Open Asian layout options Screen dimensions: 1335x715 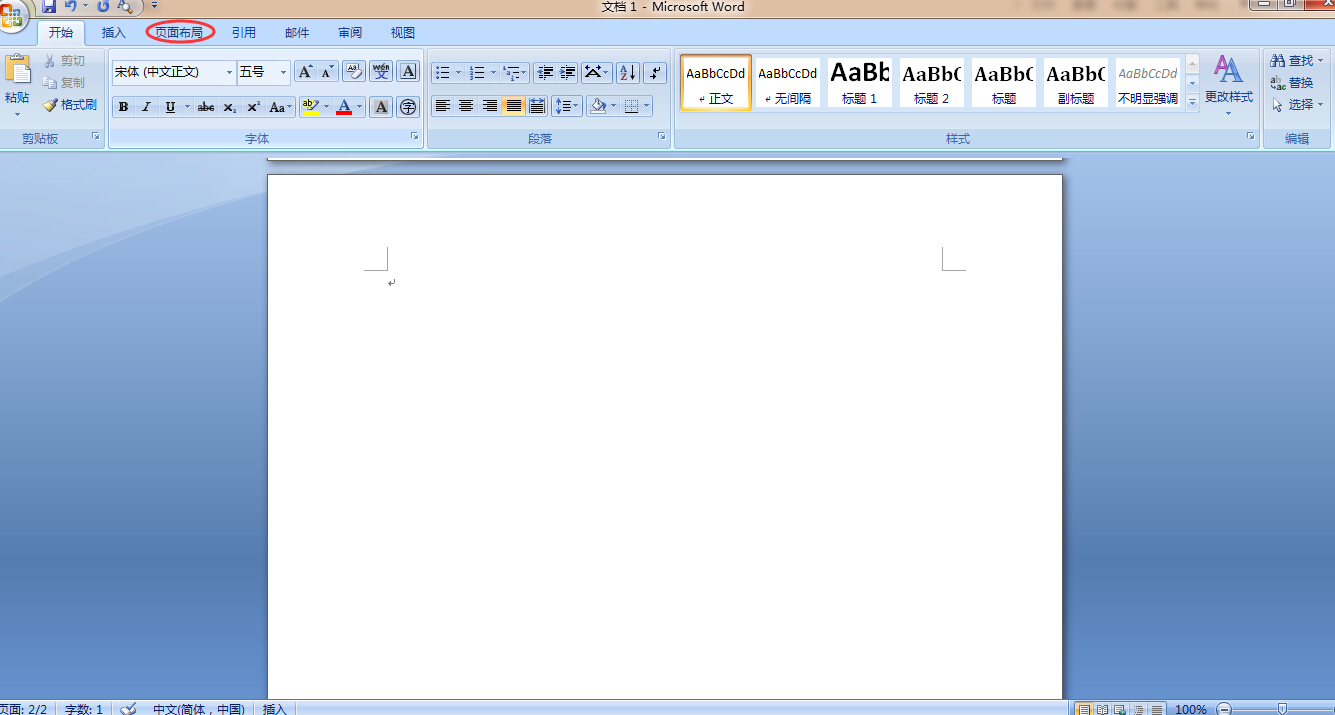(597, 73)
